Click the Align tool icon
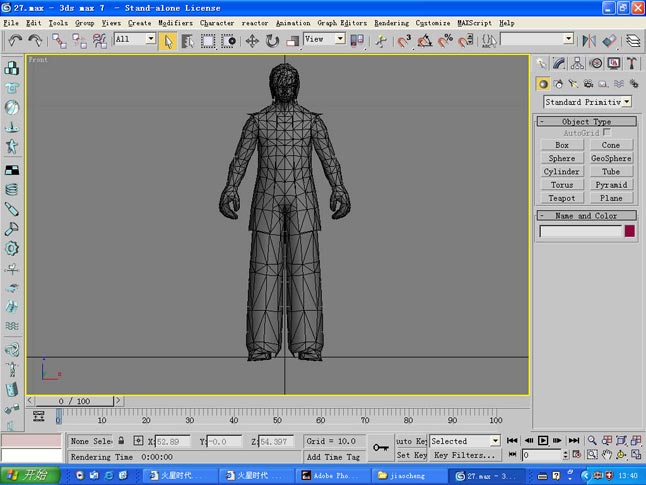Image resolution: width=646 pixels, height=485 pixels. pyautogui.click(x=609, y=40)
